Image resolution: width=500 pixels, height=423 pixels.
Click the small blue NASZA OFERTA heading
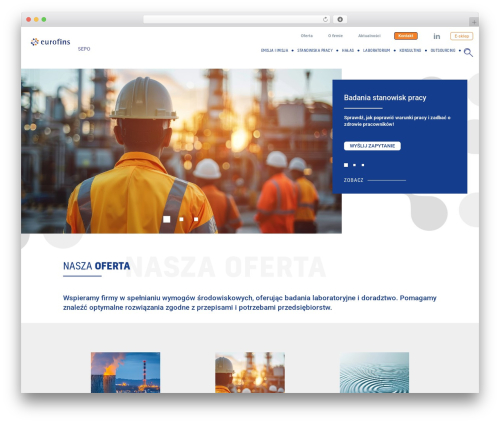[96, 266]
